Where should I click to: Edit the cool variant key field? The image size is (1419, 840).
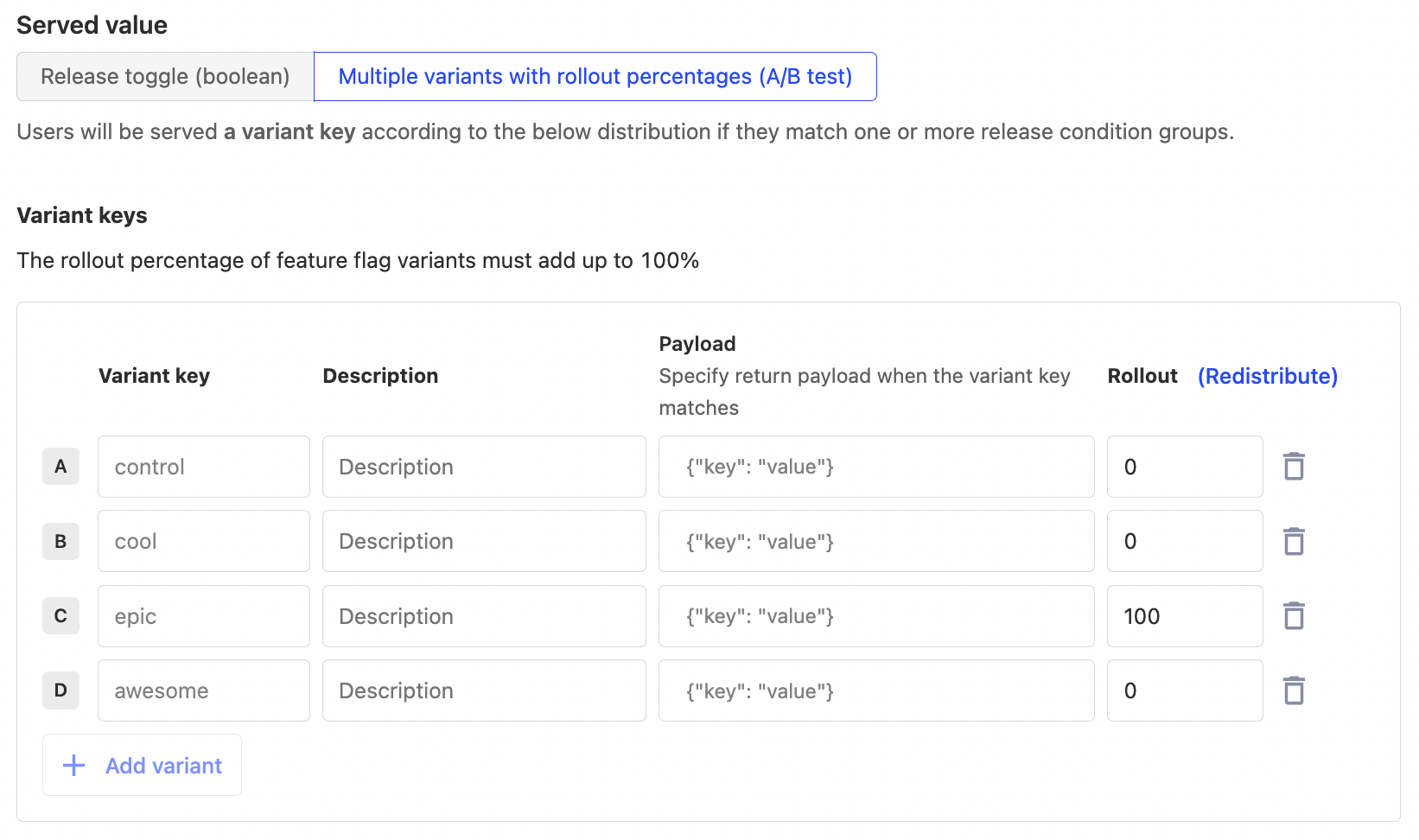(x=203, y=542)
